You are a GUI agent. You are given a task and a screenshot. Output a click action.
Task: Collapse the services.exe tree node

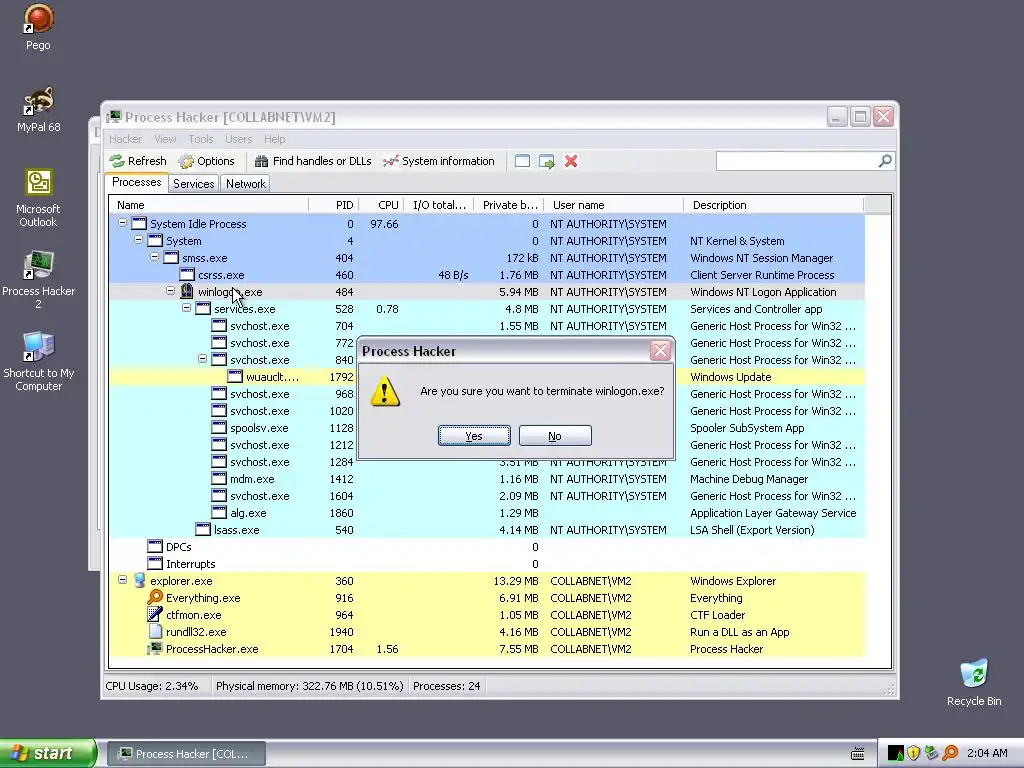coord(186,308)
